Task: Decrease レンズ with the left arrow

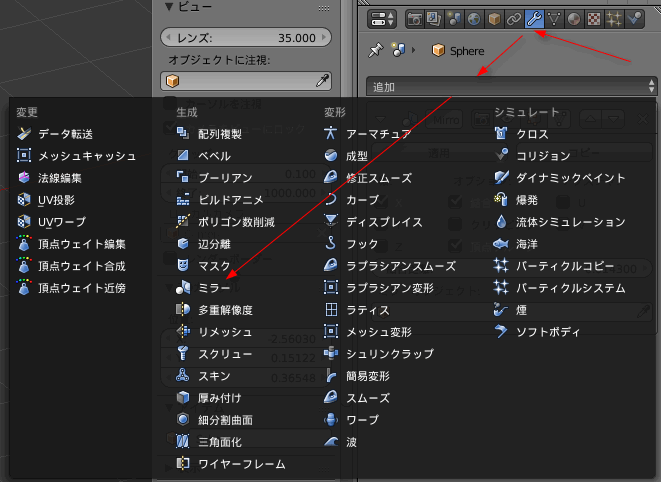Action: [168, 38]
